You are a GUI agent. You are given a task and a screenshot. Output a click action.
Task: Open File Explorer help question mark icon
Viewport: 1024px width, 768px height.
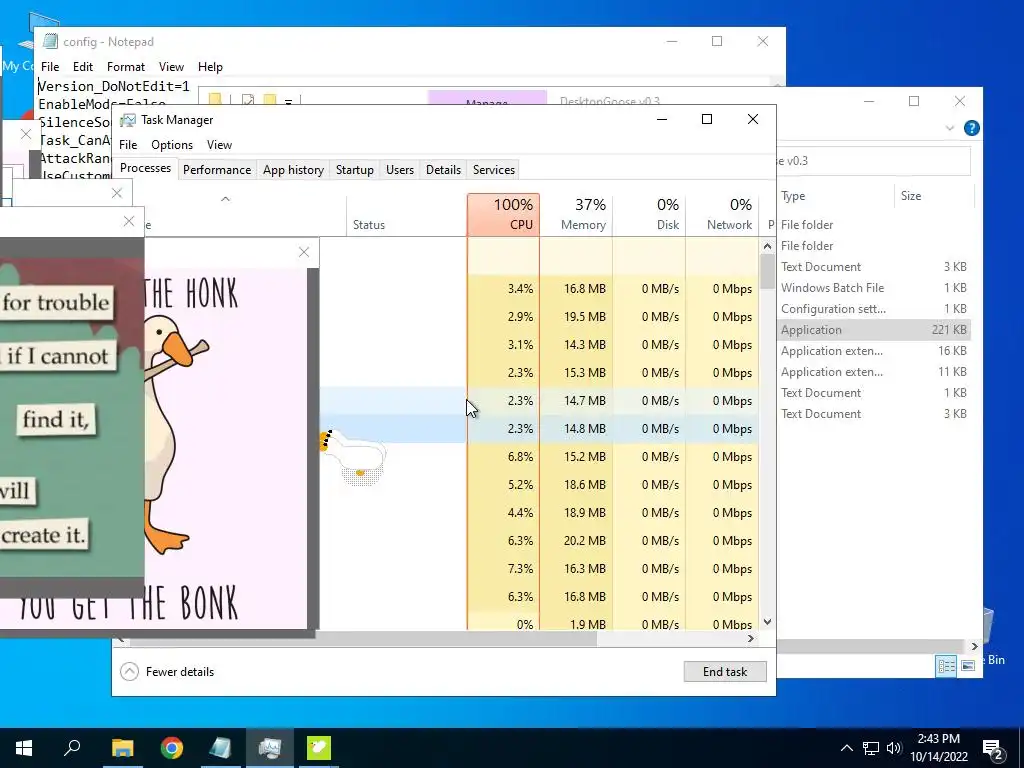pyautogui.click(x=971, y=128)
